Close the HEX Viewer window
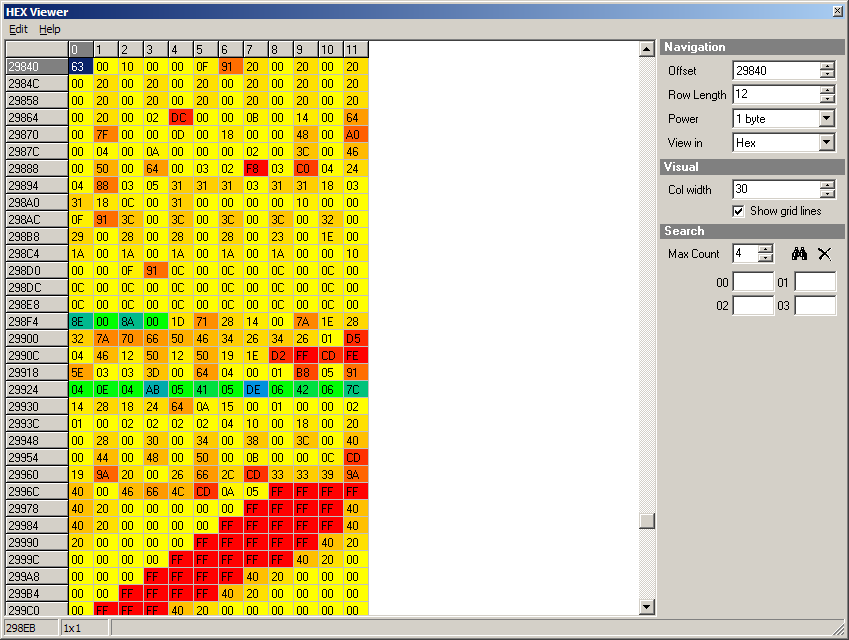849x640 pixels. [x=838, y=11]
